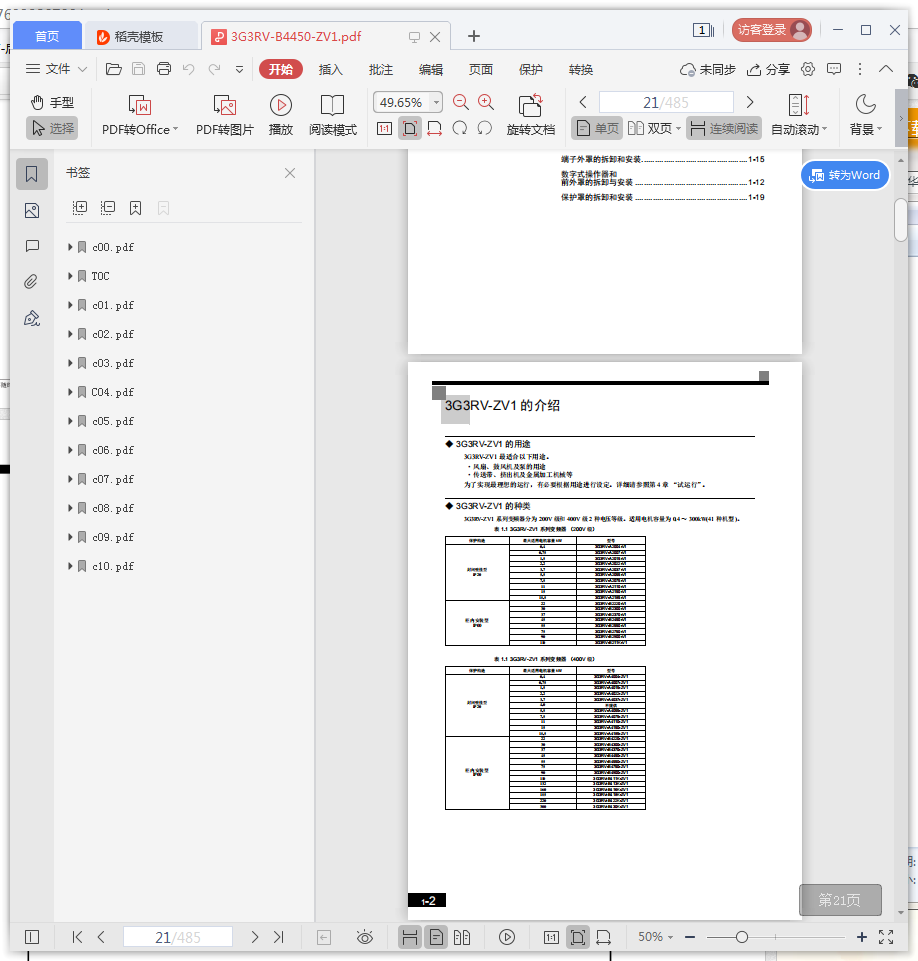Viewport: 918px width, 961px height.
Task: Click the PDF转Office conversion icon
Action: pyautogui.click(x=140, y=105)
